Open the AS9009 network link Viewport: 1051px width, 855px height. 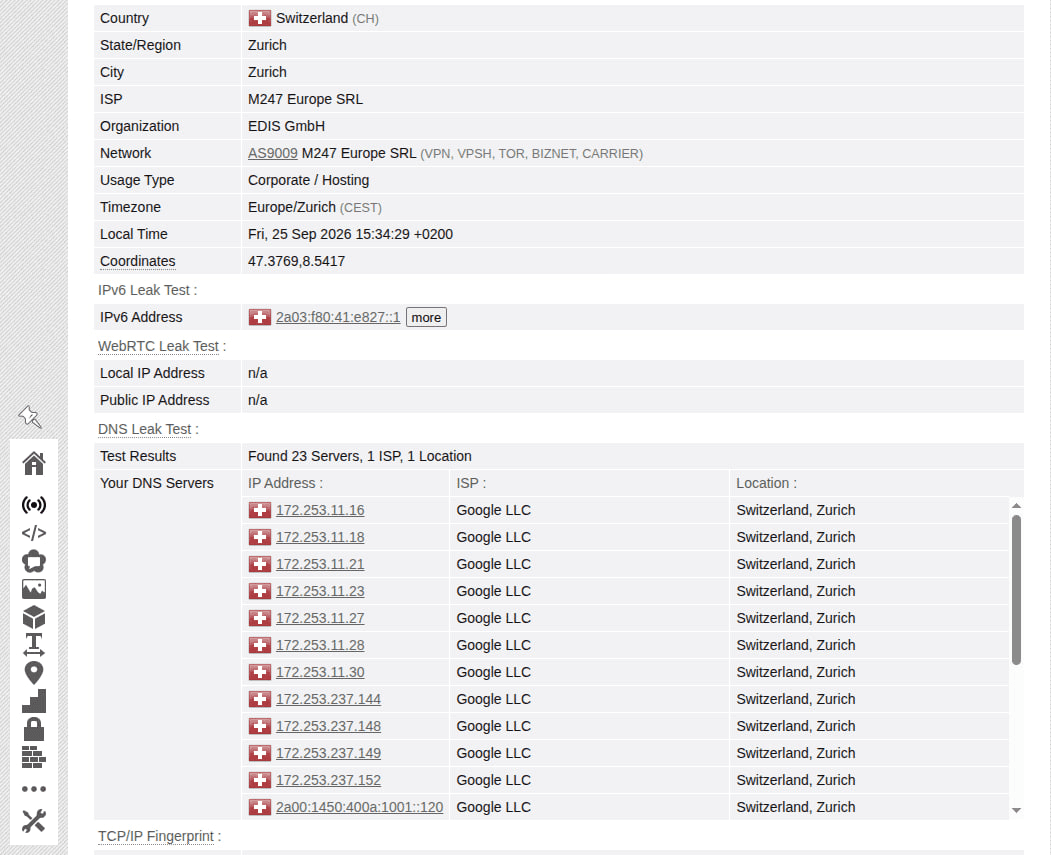click(272, 153)
